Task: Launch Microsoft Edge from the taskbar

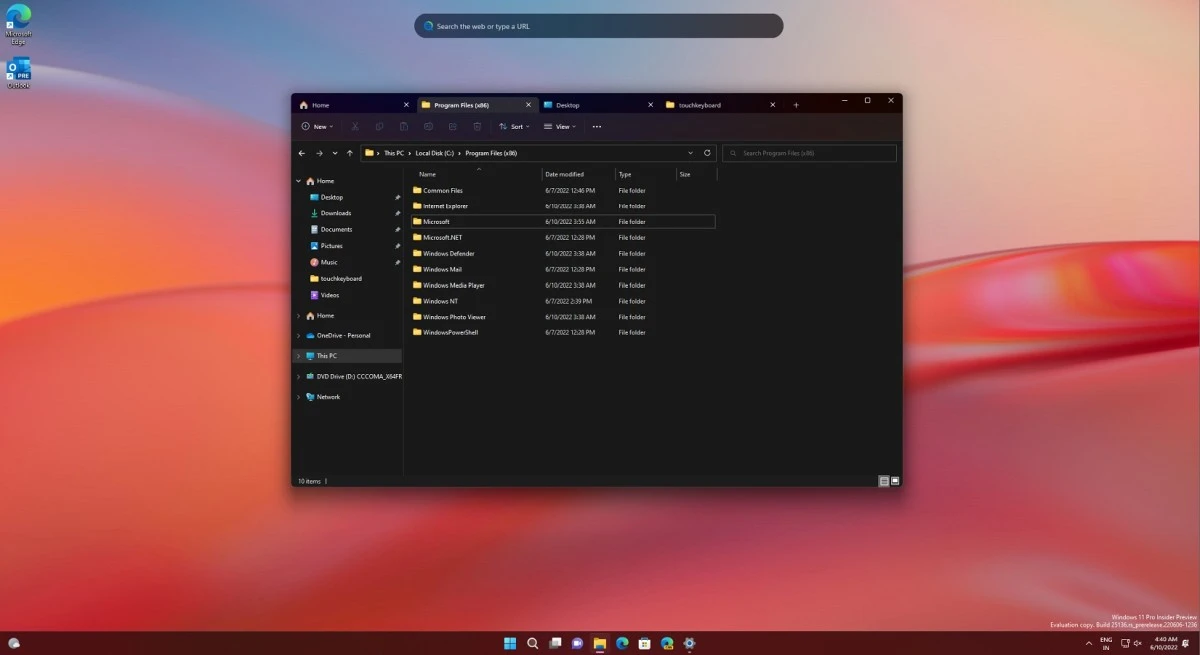Action: (x=621, y=643)
